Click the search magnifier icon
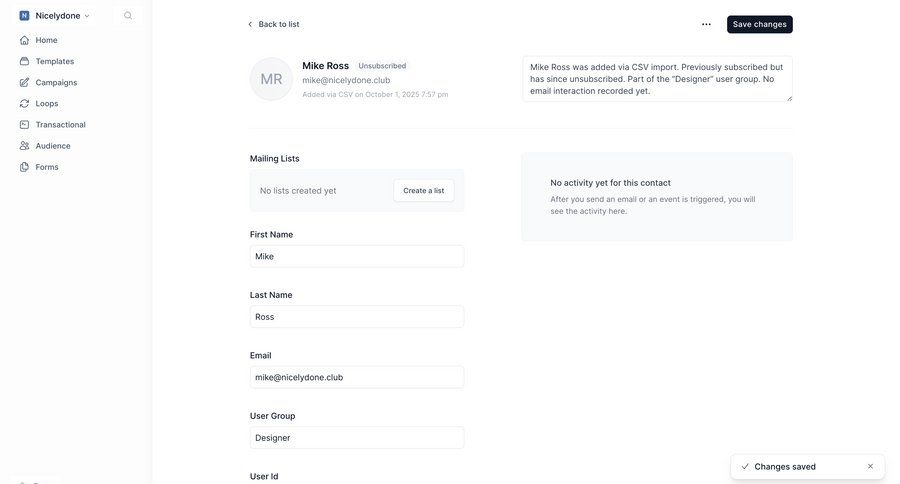This screenshot has height=484, width=900. [128, 16]
